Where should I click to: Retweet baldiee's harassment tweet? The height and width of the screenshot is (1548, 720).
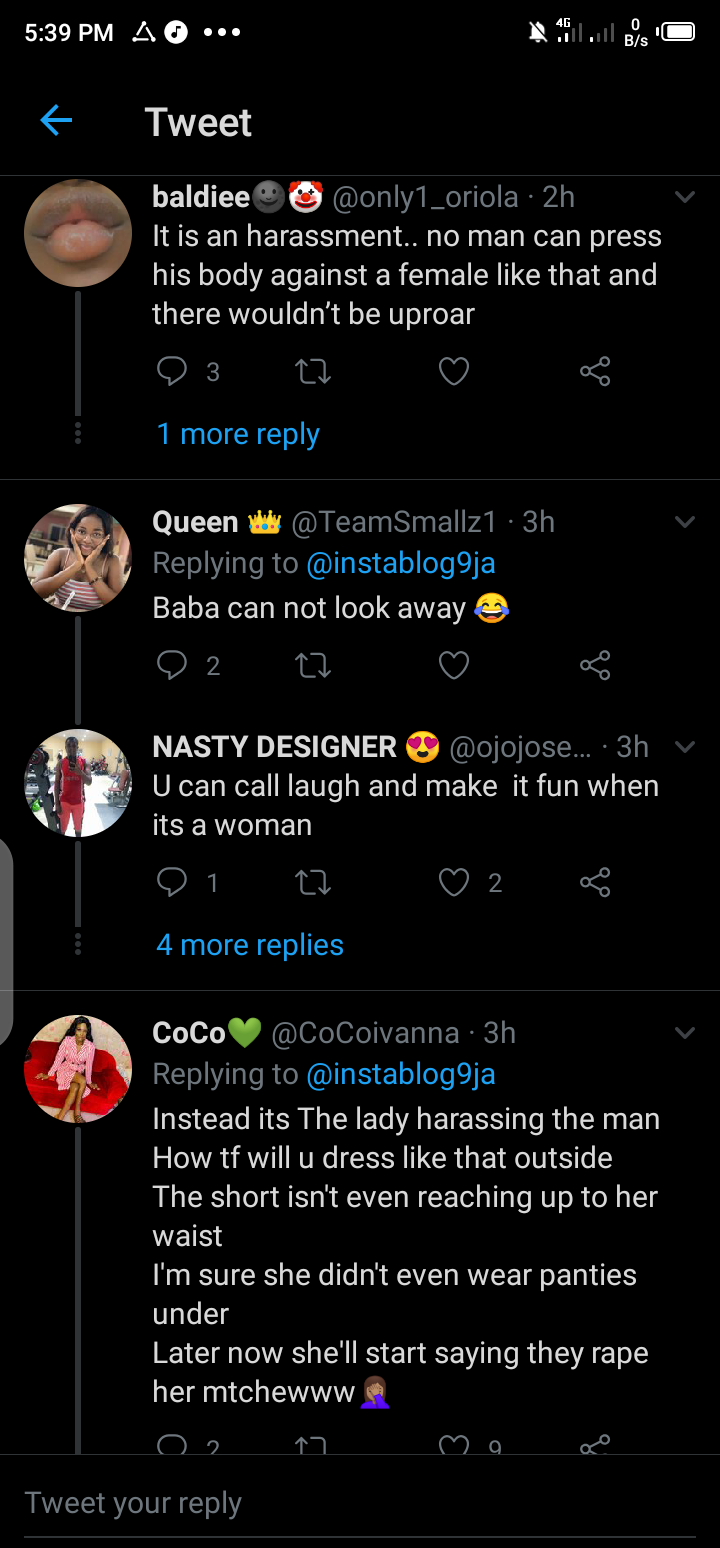coord(313,372)
